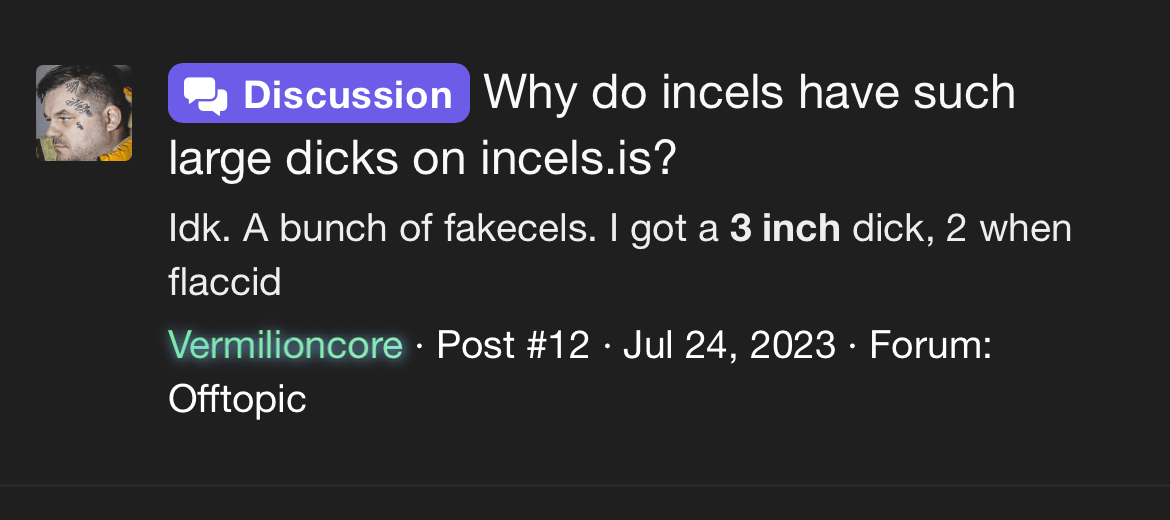Click the snippet starting Idk. A bunch of fakecels
1170x520 pixels.
click(620, 256)
